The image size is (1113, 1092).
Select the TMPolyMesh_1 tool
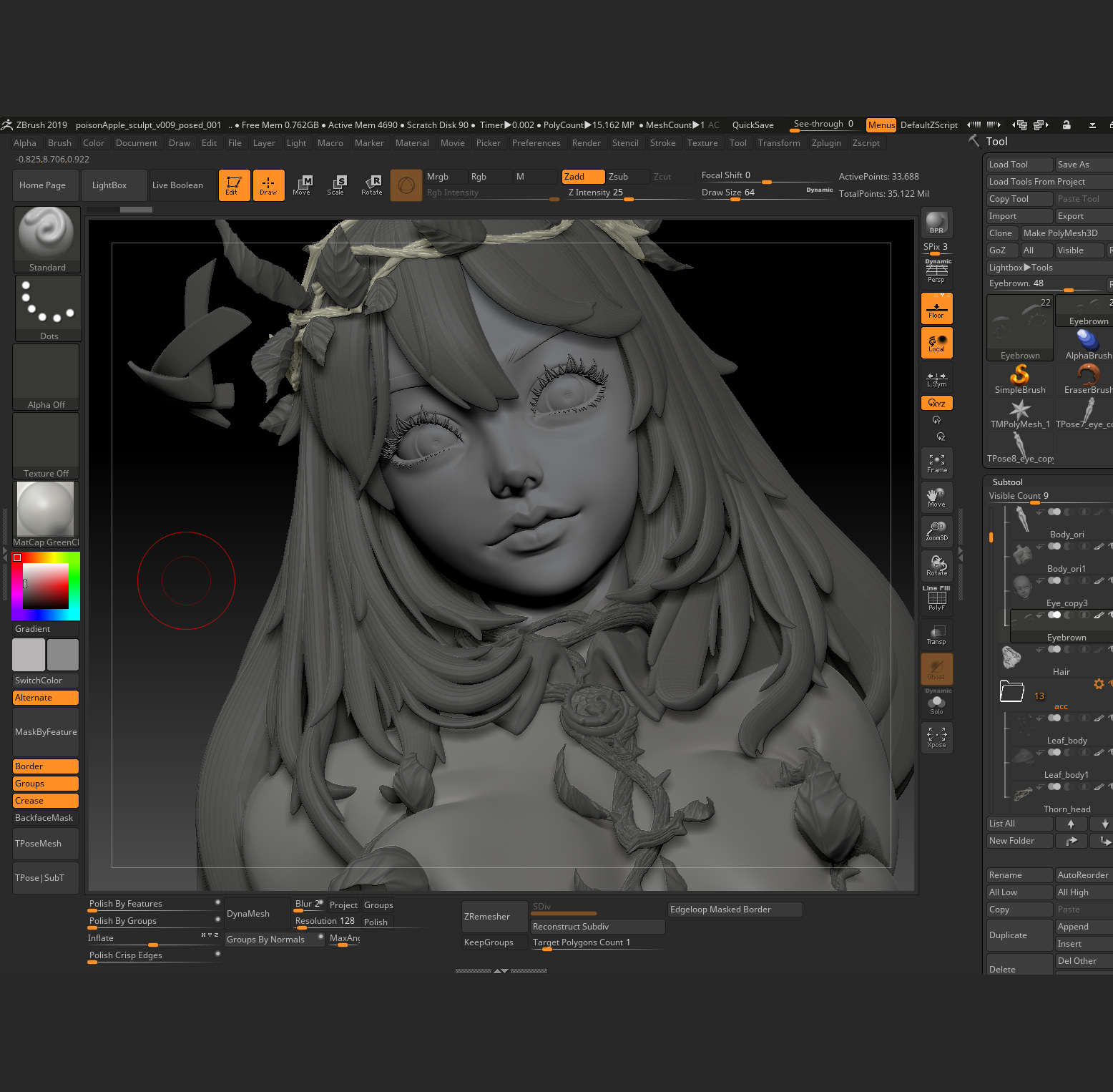[x=1020, y=414]
